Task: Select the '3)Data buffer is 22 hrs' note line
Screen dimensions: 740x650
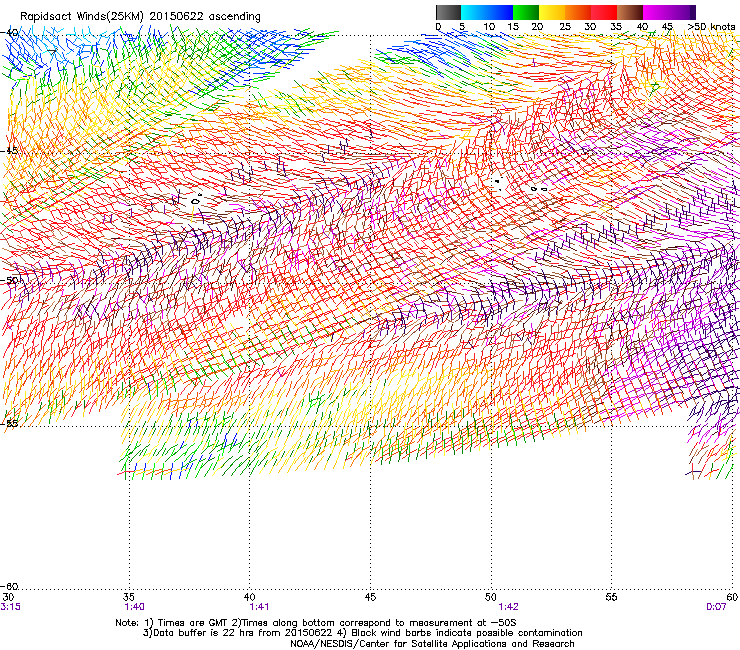Action: click(362, 633)
